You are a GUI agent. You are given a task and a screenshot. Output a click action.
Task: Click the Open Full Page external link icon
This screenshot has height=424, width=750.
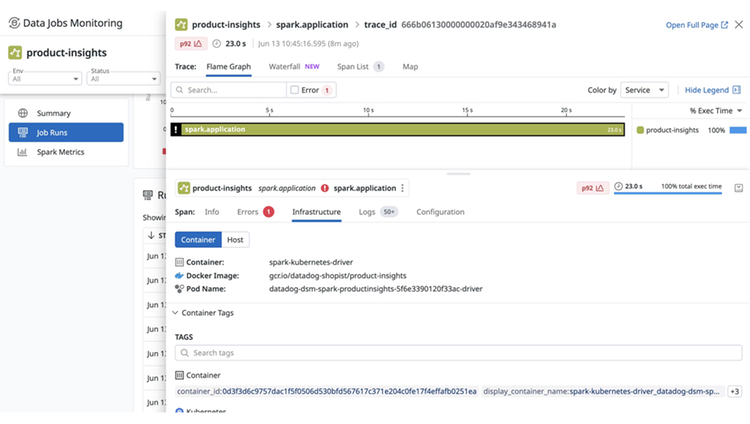724,25
